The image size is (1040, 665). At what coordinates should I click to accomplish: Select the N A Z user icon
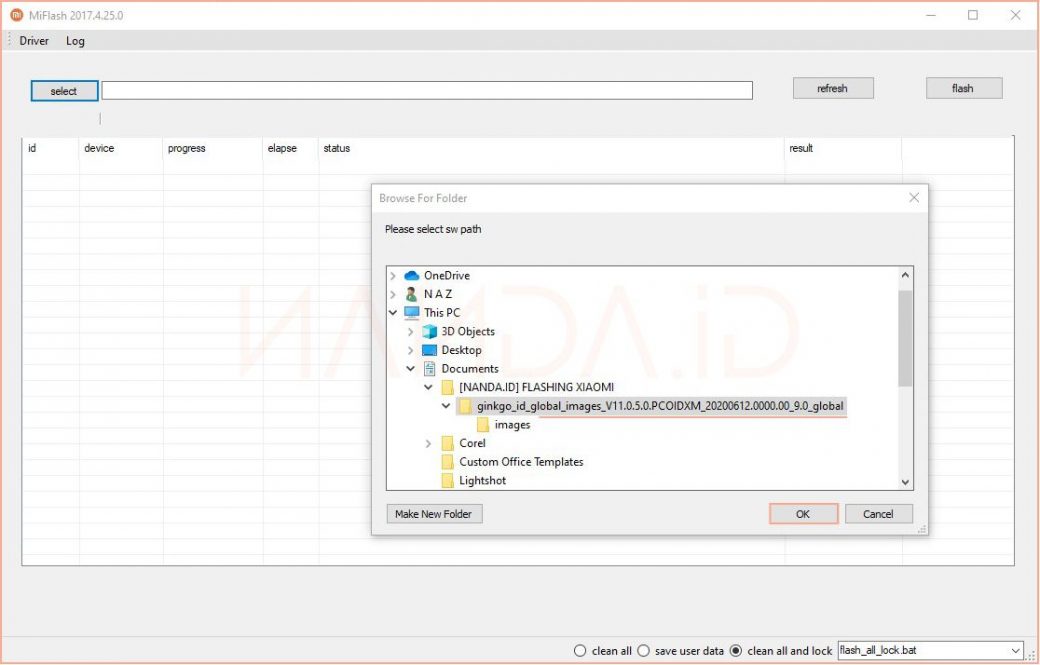tap(411, 294)
